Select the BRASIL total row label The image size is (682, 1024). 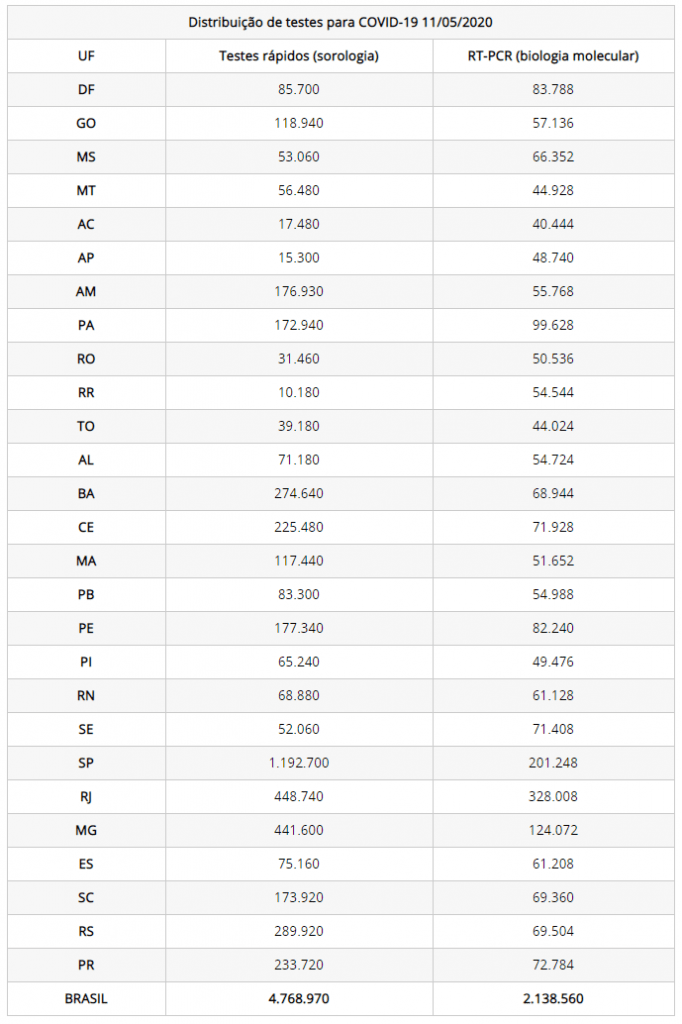[x=86, y=999]
